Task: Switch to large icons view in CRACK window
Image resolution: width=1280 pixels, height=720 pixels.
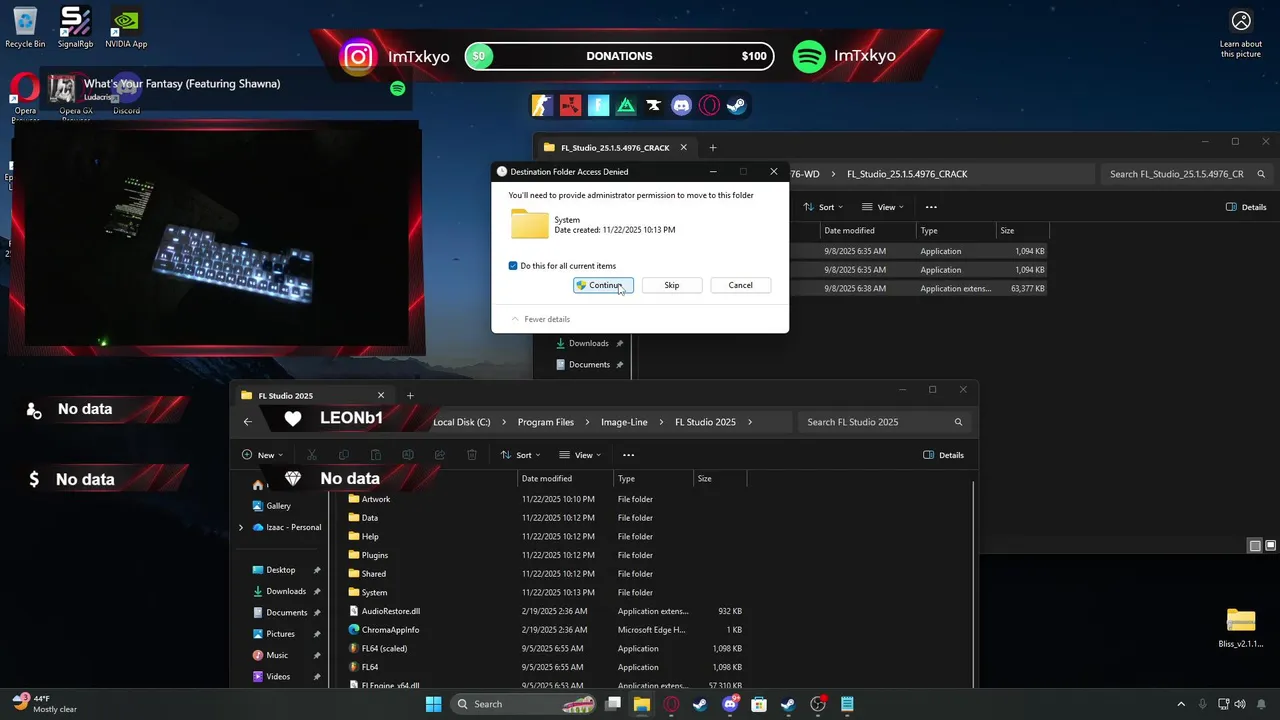Action: click(1271, 546)
